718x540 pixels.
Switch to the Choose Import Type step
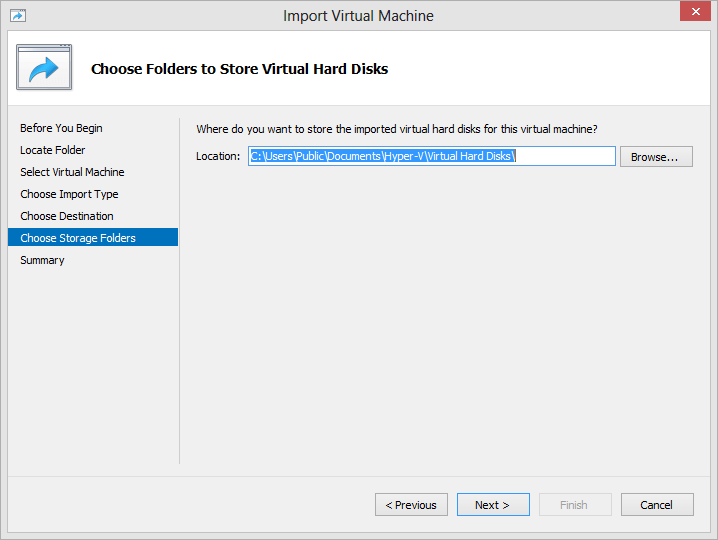pos(69,194)
